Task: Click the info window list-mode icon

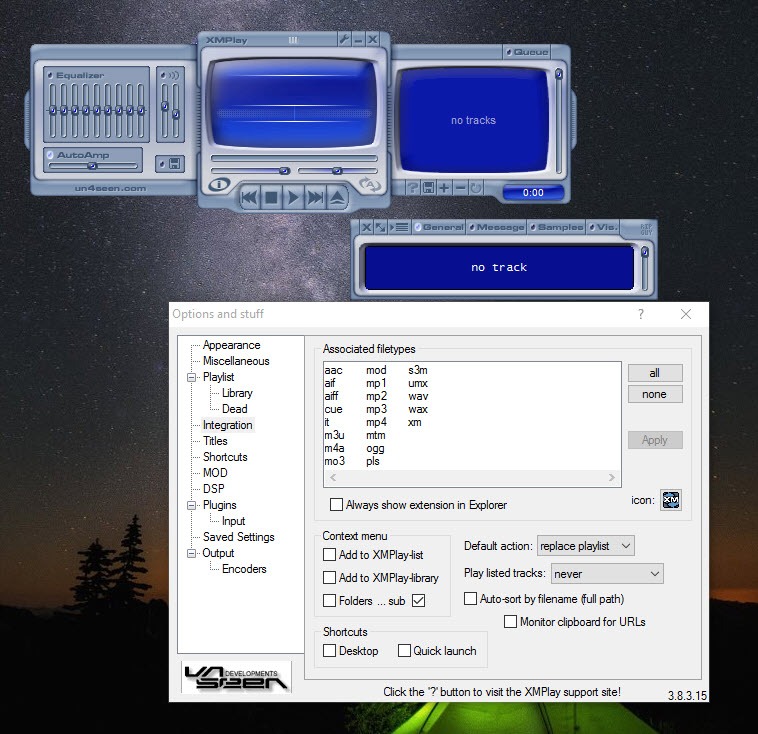Action: (400, 227)
